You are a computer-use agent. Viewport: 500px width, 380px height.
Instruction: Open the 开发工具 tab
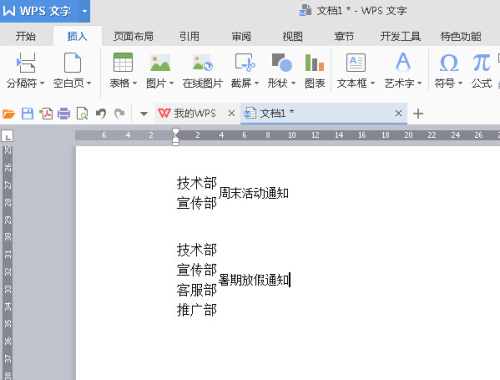(400, 36)
